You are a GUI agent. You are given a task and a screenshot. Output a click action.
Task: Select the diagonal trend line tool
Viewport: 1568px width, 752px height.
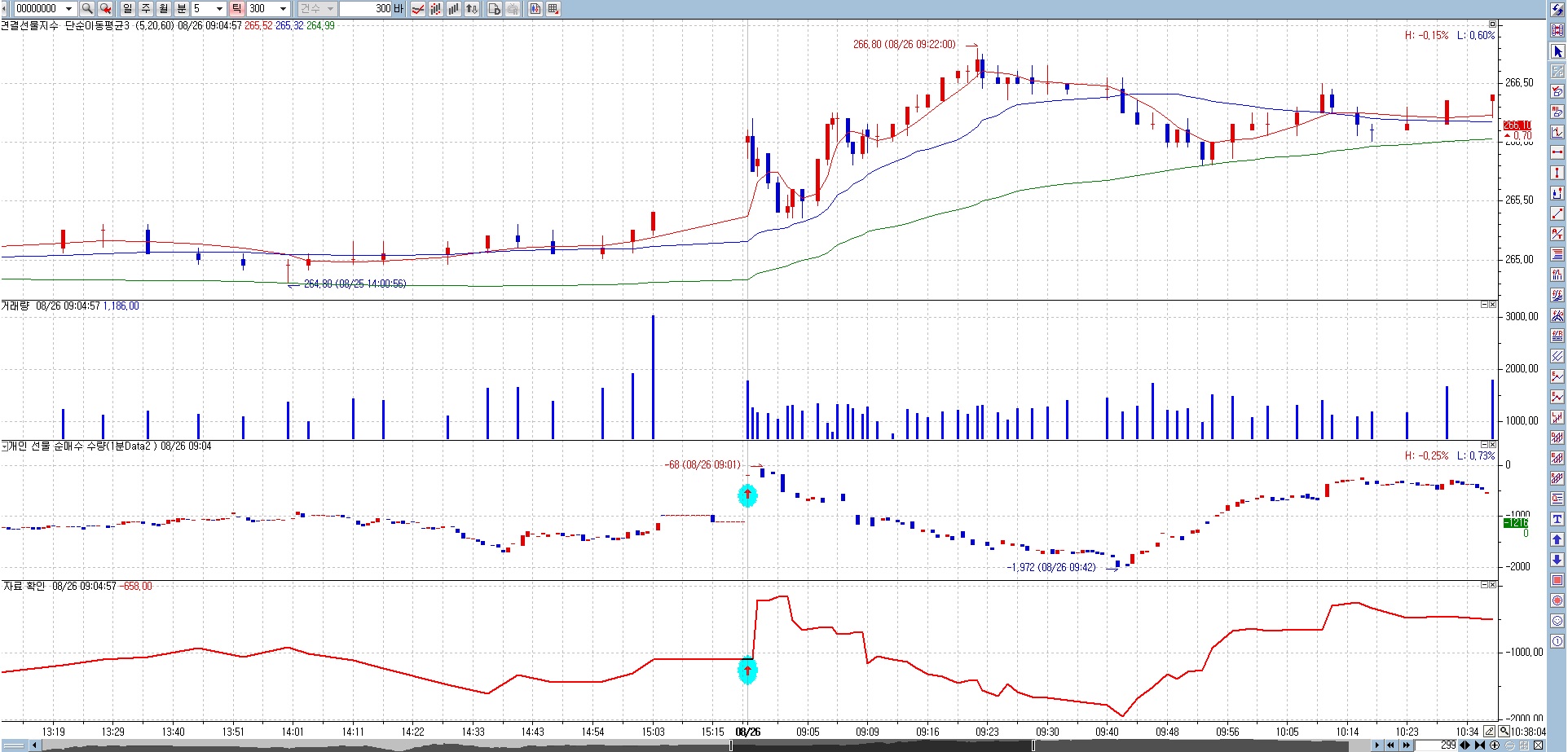[x=1557, y=213]
